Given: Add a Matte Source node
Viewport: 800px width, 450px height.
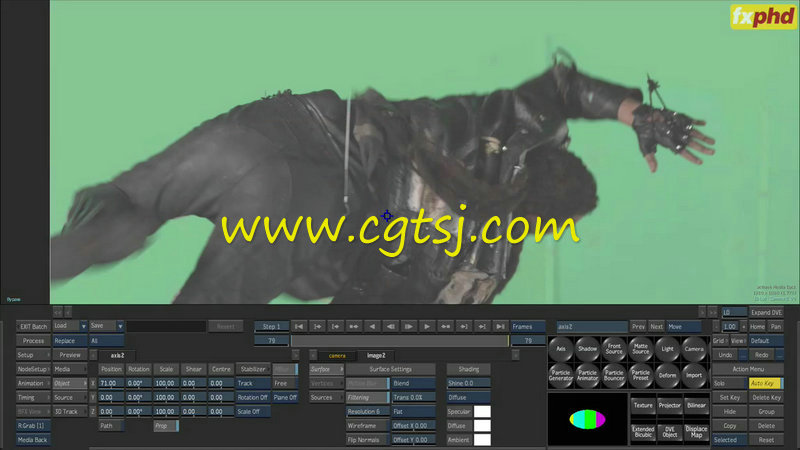Looking at the screenshot, I should click(x=641, y=349).
